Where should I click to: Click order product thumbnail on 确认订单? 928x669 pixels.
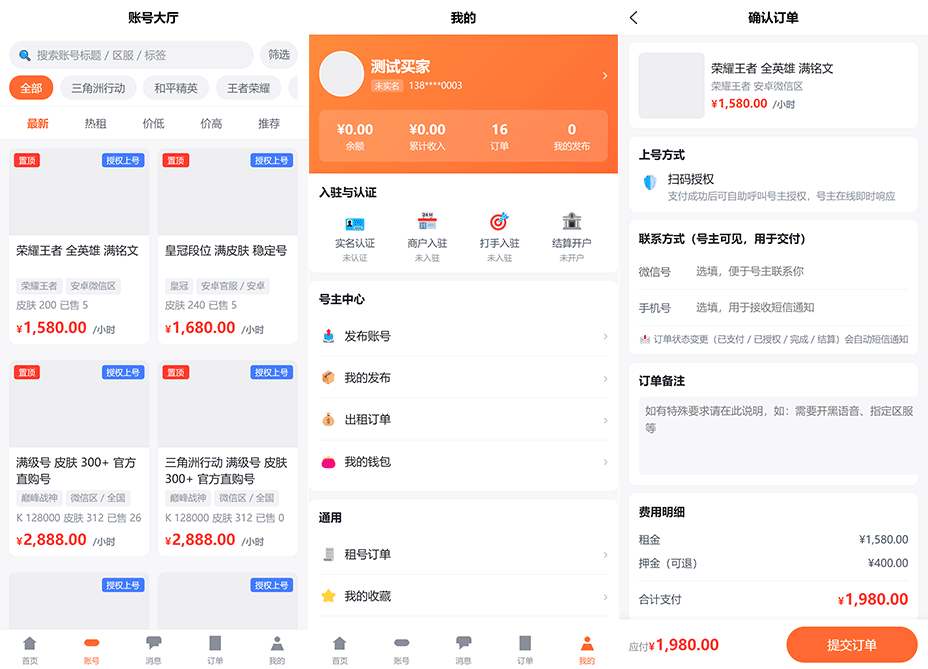tap(672, 85)
